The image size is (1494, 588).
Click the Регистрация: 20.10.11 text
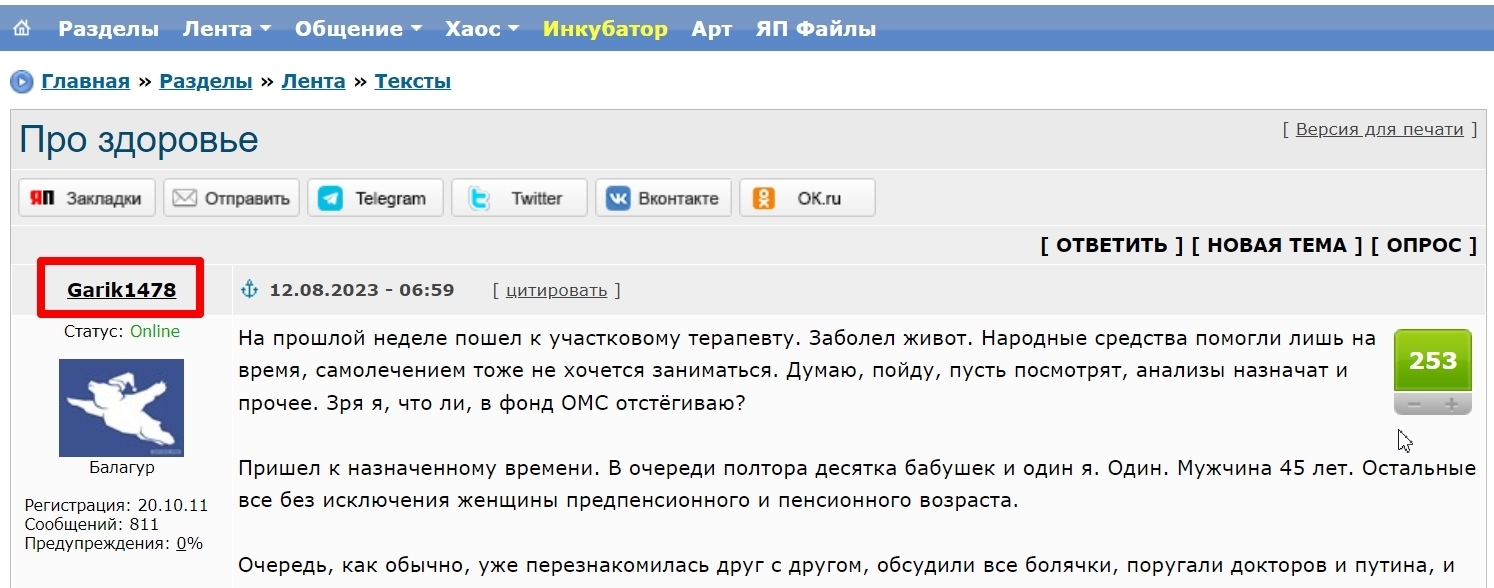(116, 505)
